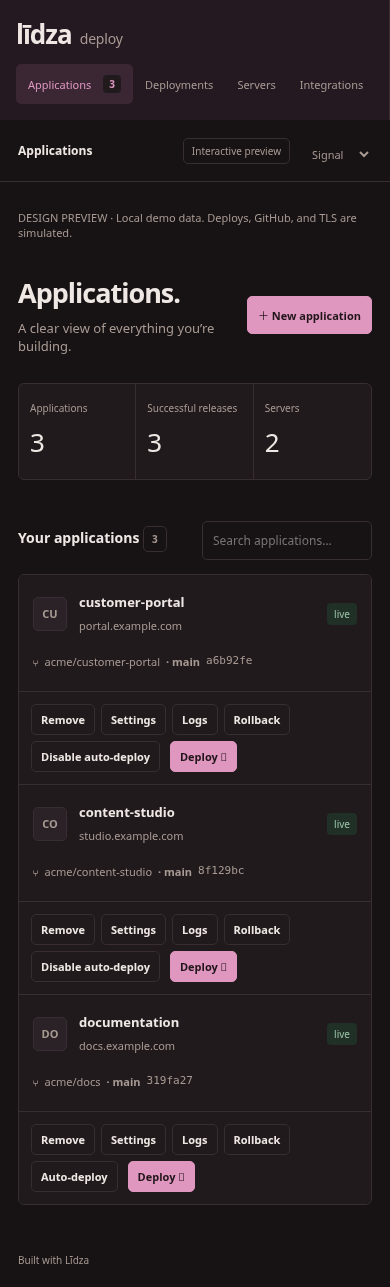Click the Built with Līdza footer text
Screen dimensions: 390x1287
pyautogui.click(x=53, y=1260)
